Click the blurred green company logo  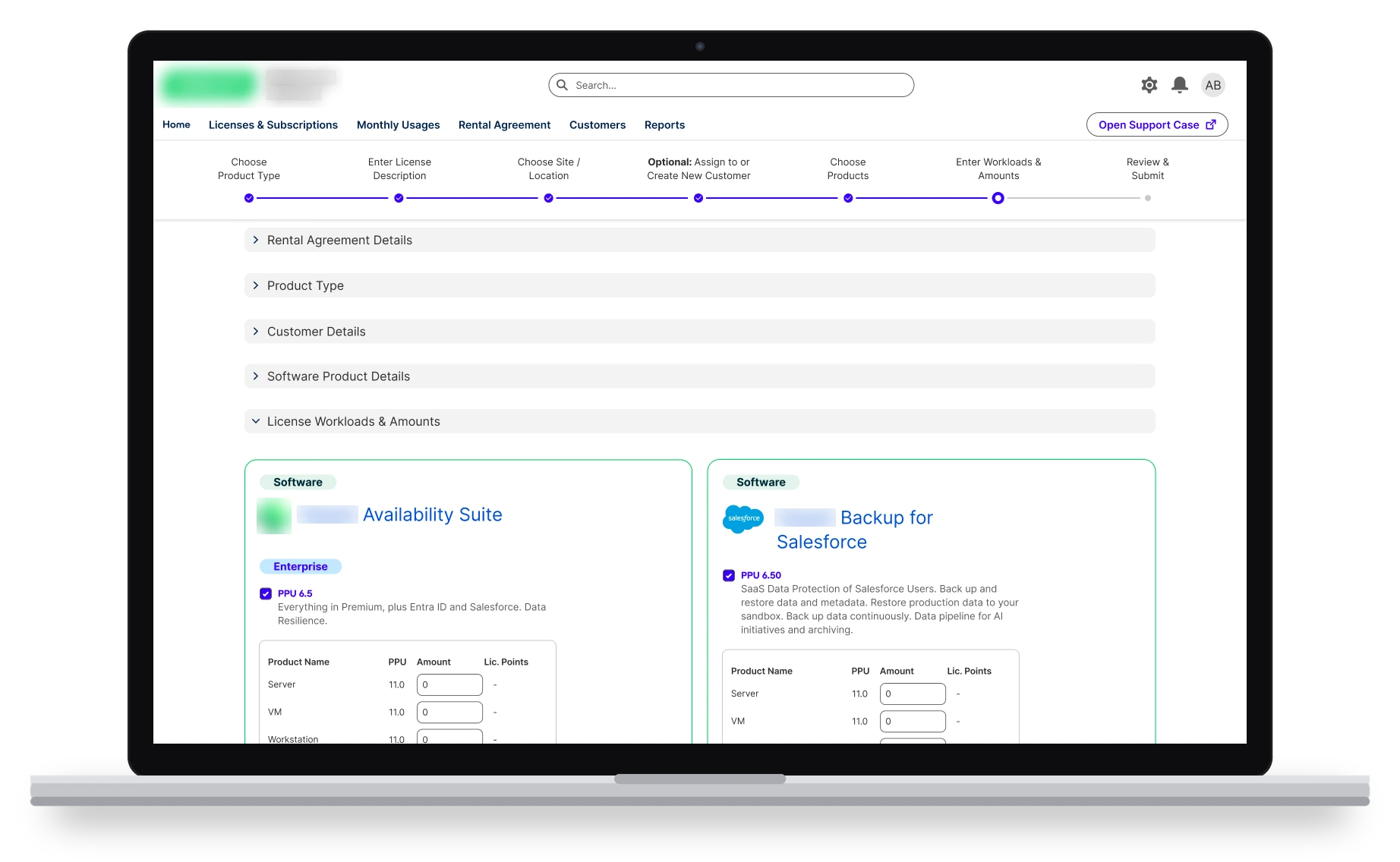pos(208,84)
